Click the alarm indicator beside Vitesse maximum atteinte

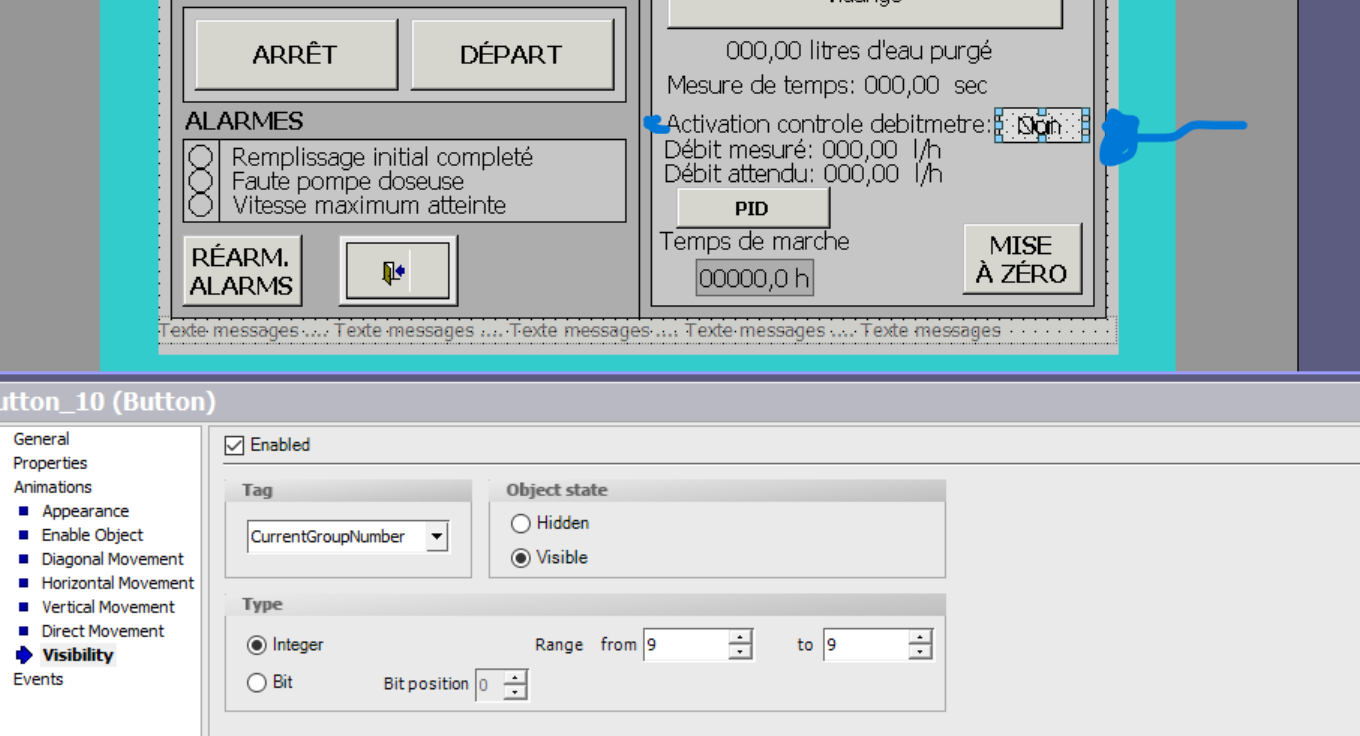pyautogui.click(x=202, y=205)
